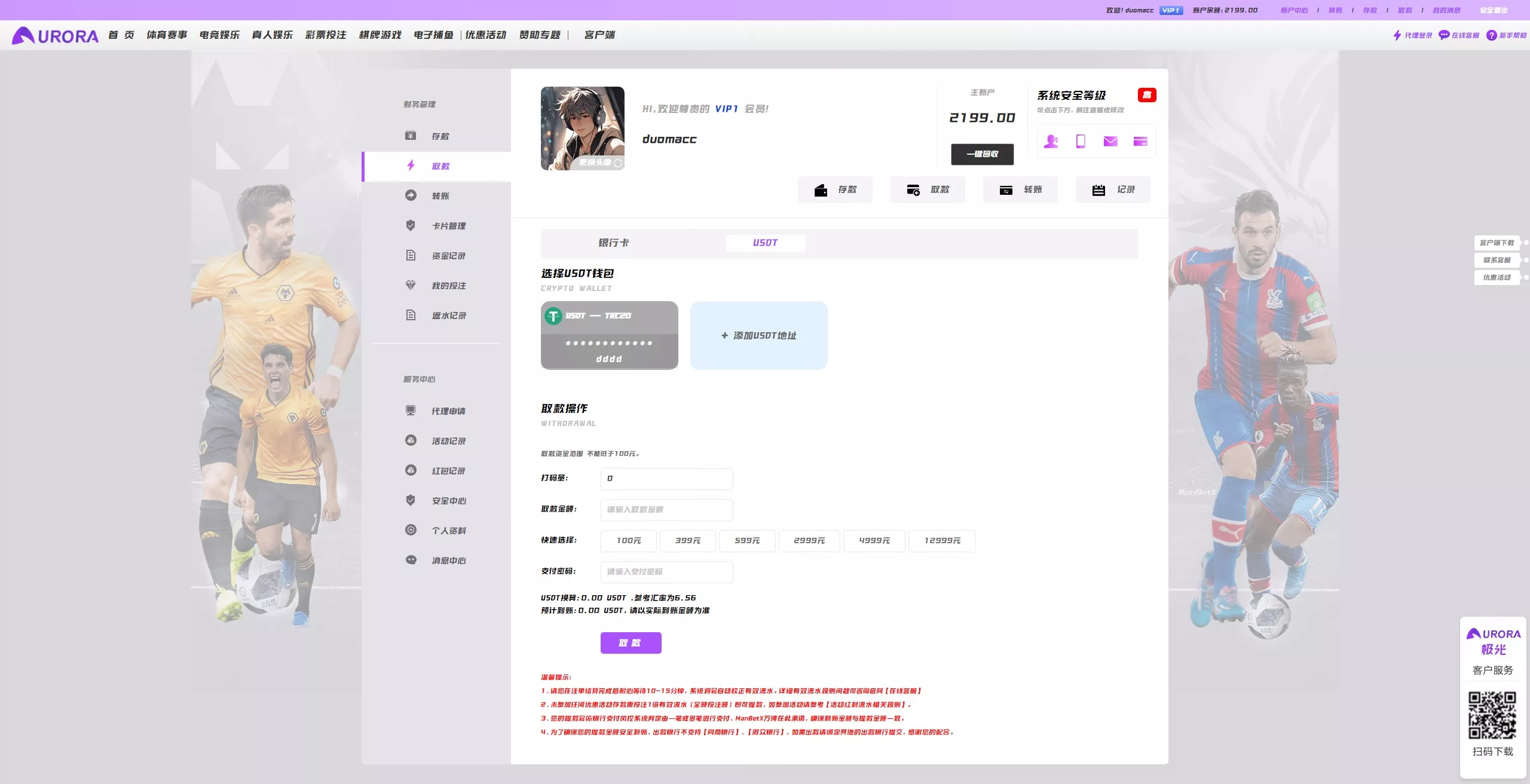Open 红包记录 in the sidebar
Image resolution: width=1530 pixels, height=784 pixels.
tap(436, 471)
